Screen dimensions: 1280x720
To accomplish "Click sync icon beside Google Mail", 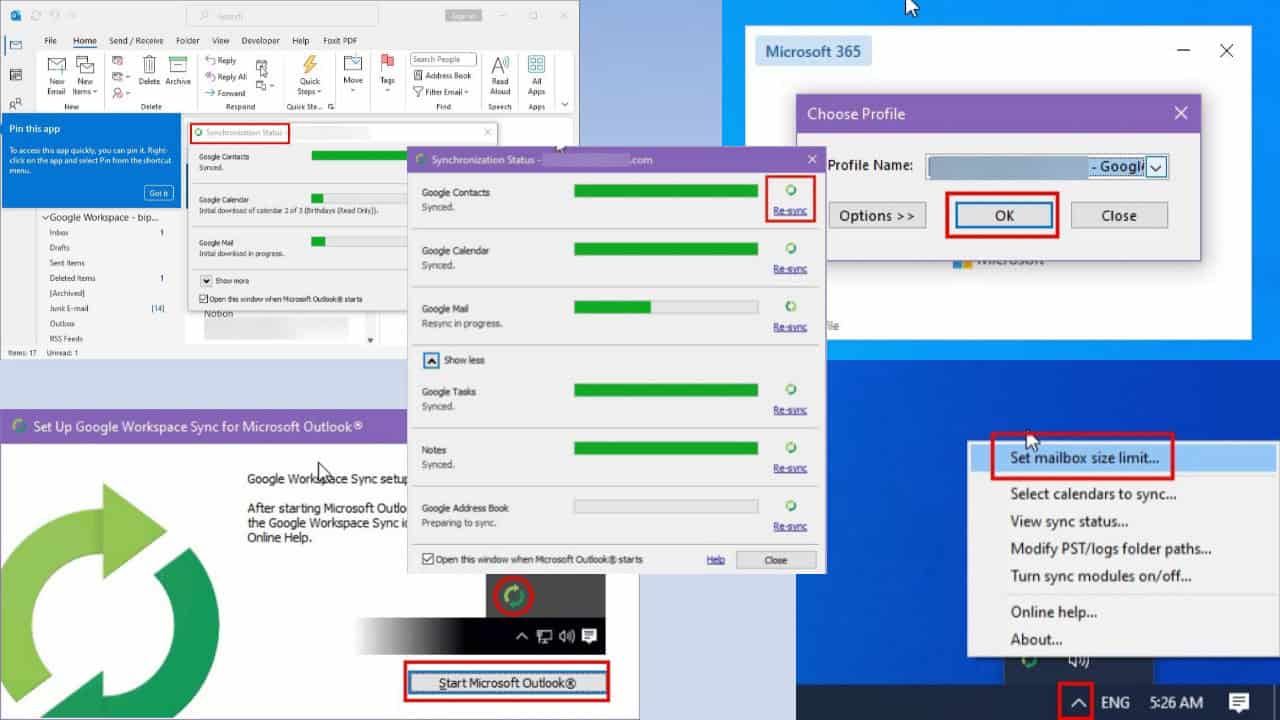I will click(790, 306).
